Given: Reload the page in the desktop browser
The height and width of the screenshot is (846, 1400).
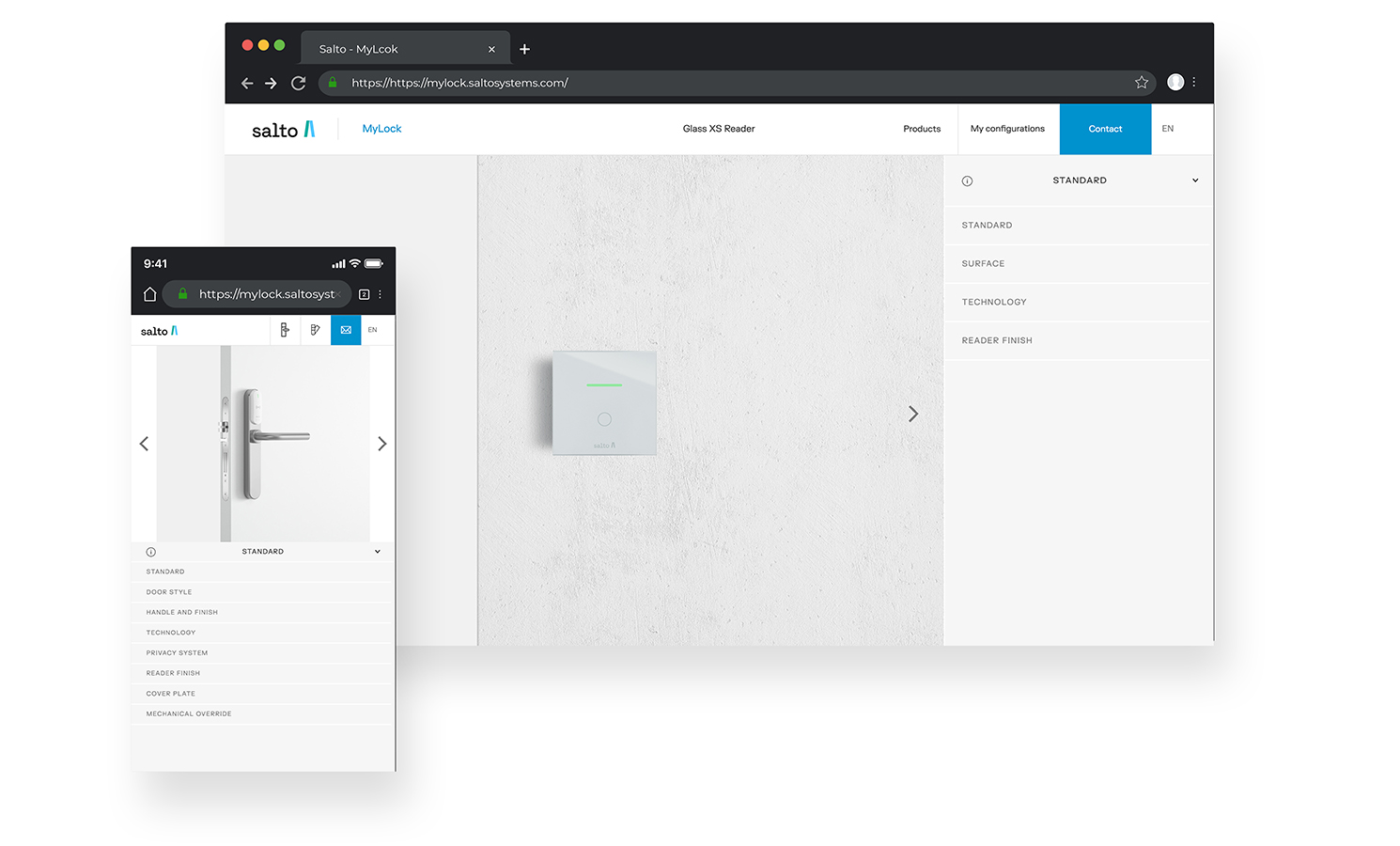Looking at the screenshot, I should tap(299, 83).
